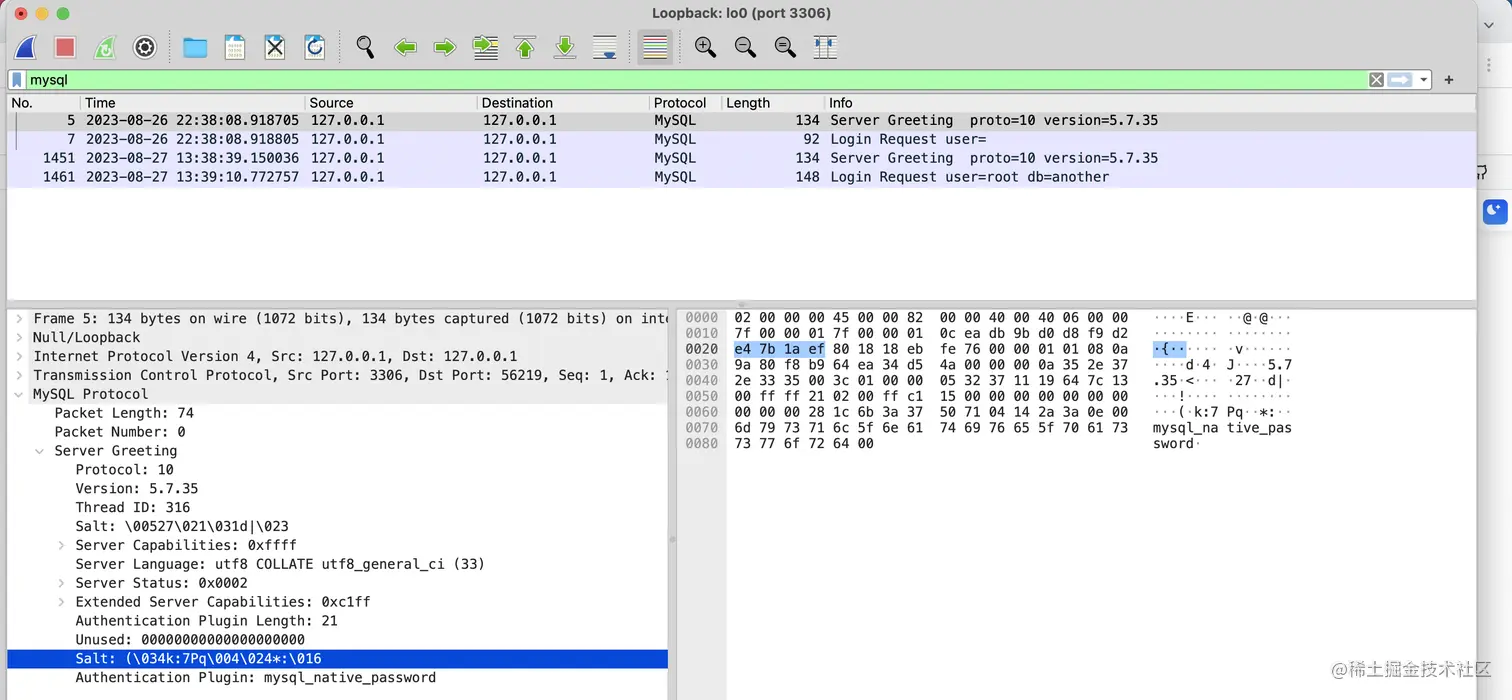1512x700 pixels.
Task: Stop the running capture
Action: click(64, 47)
